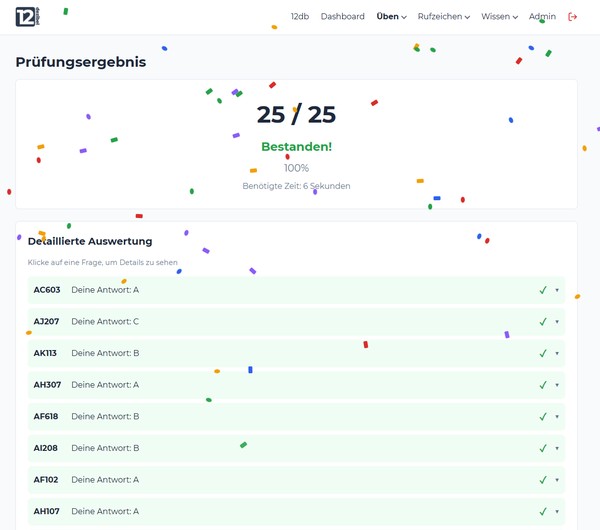600x530 pixels.
Task: Open the Rufzeichen dropdown menu
Action: (443, 17)
